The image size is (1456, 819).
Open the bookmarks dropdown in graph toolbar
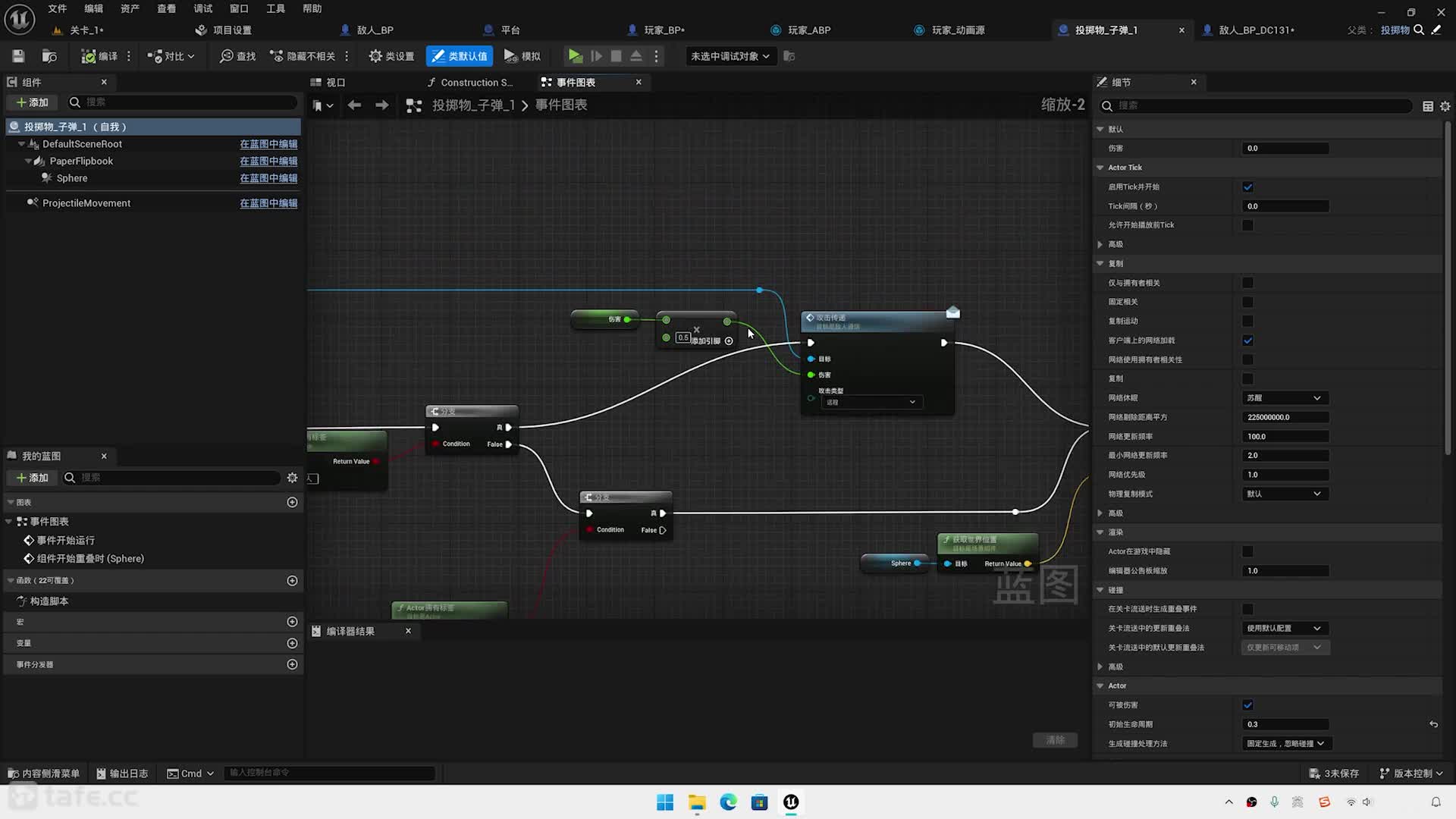click(x=324, y=105)
